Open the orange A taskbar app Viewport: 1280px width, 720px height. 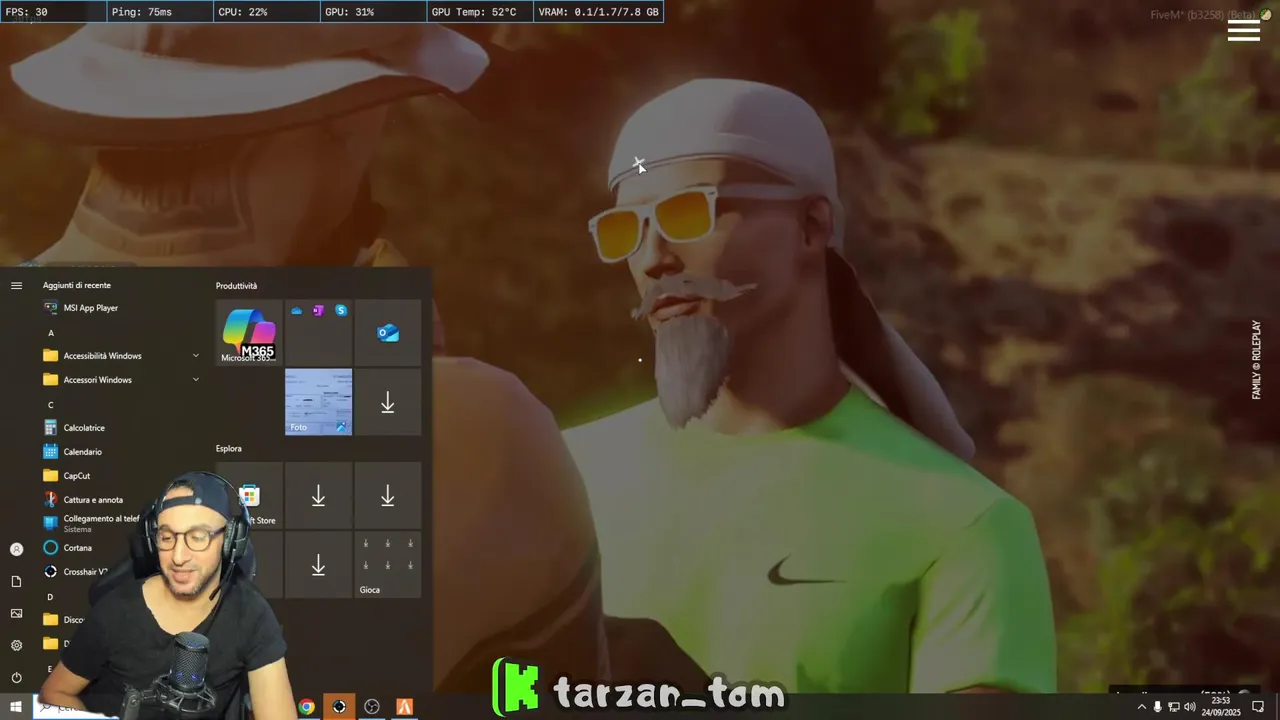tap(404, 707)
